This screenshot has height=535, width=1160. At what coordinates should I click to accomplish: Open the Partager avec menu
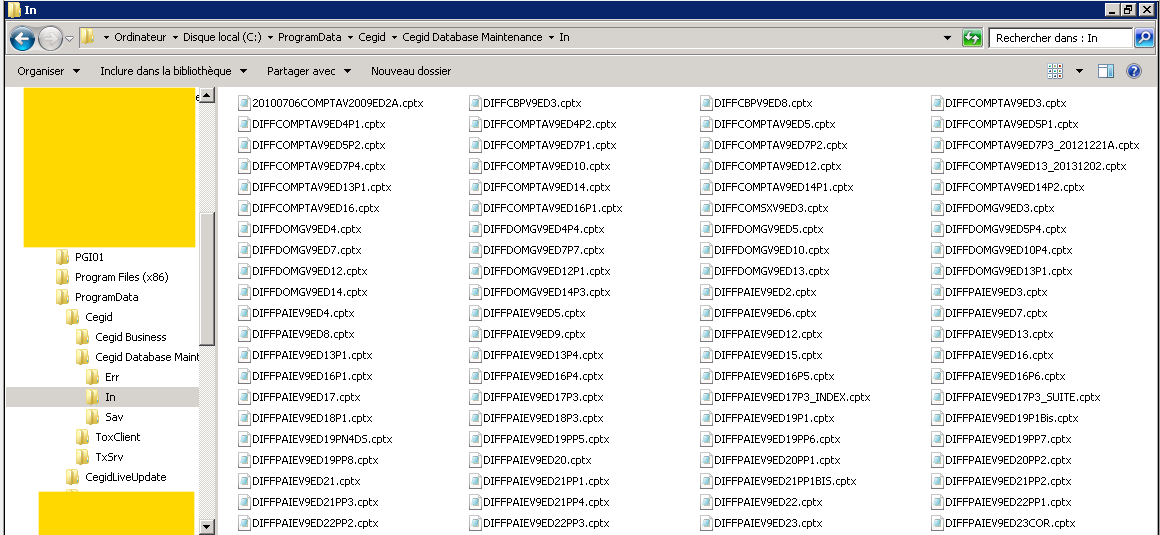[308, 71]
